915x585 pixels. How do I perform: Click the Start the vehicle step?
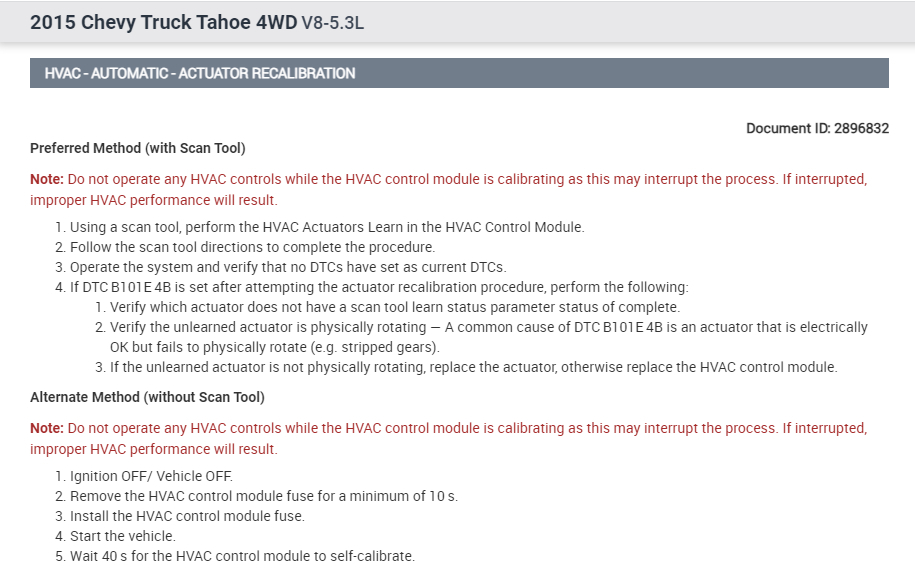pos(122,536)
